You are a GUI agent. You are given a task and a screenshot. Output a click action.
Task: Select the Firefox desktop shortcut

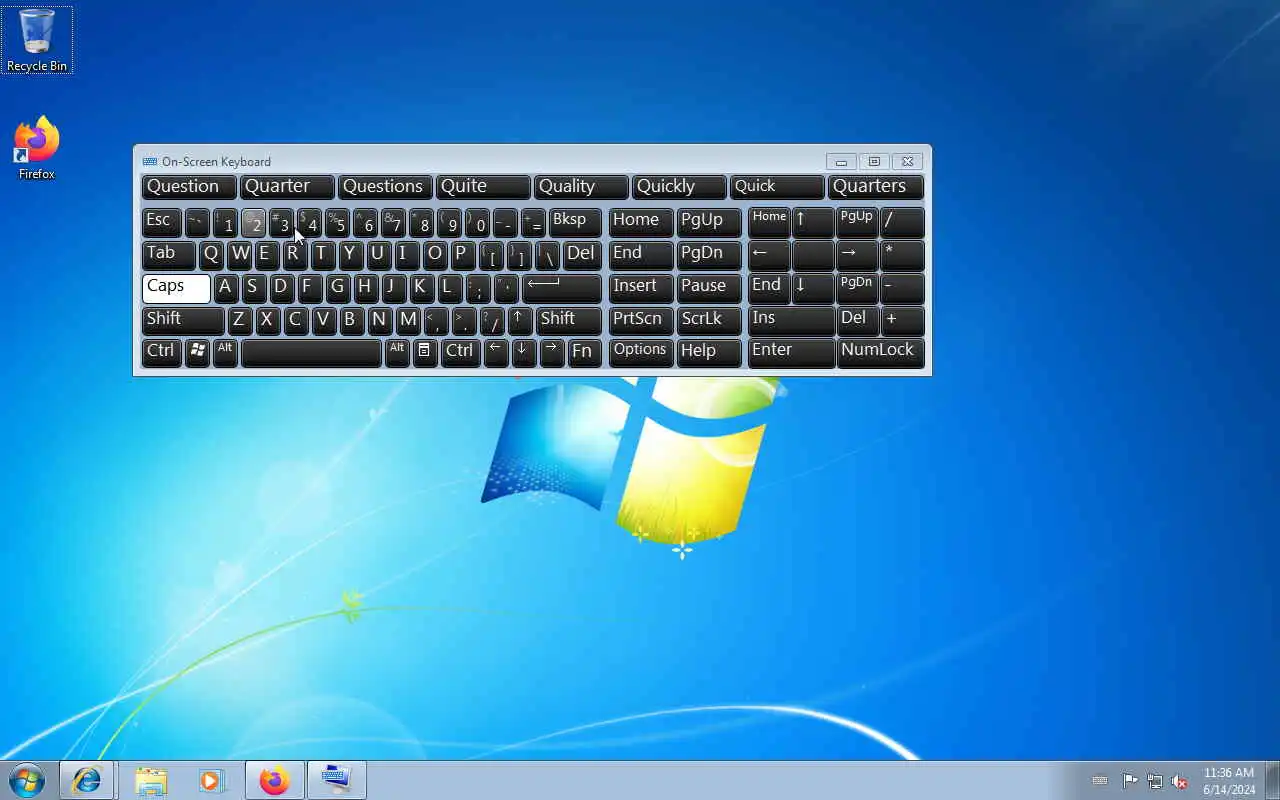37,148
